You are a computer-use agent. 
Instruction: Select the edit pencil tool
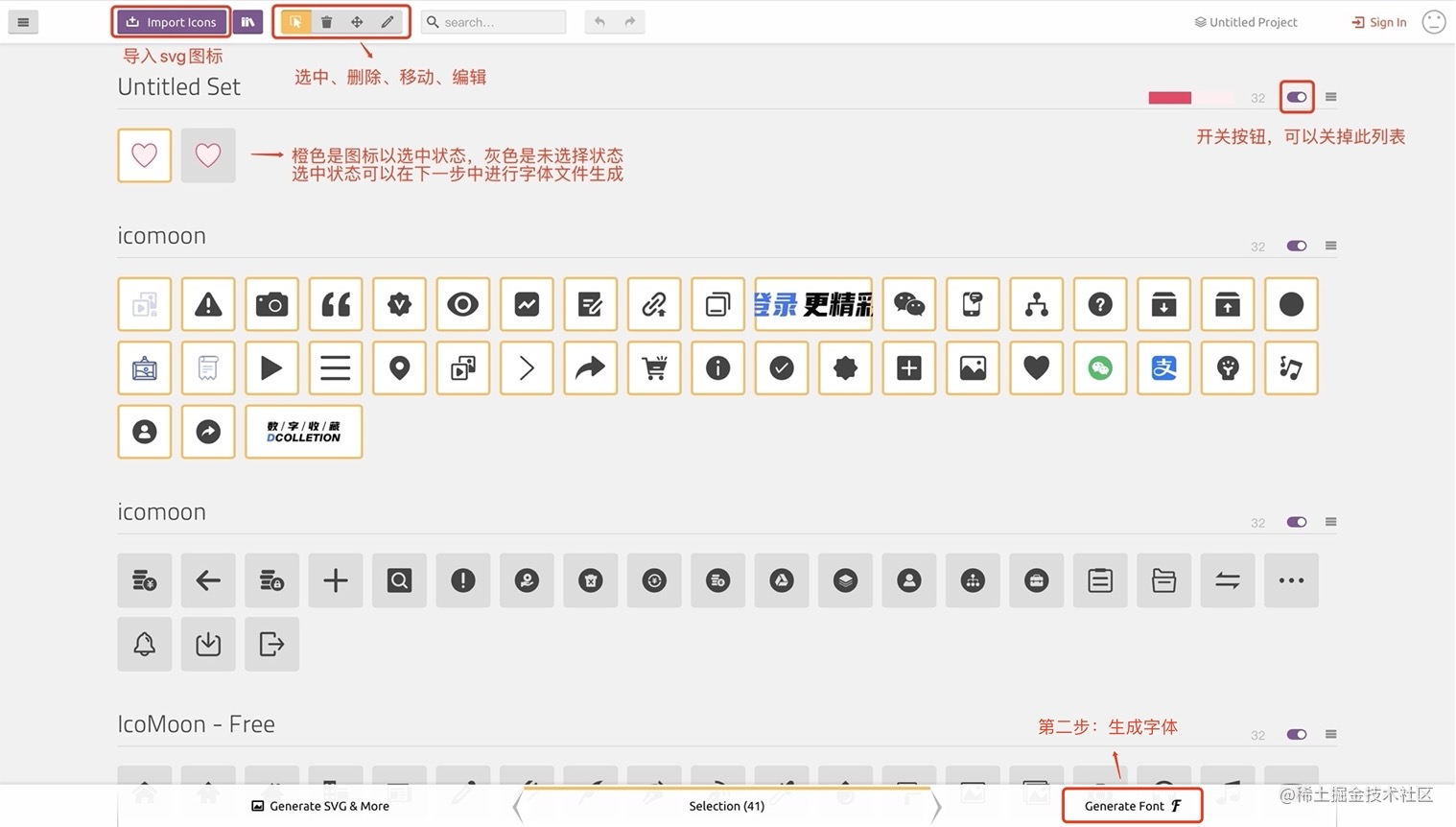pyautogui.click(x=387, y=21)
